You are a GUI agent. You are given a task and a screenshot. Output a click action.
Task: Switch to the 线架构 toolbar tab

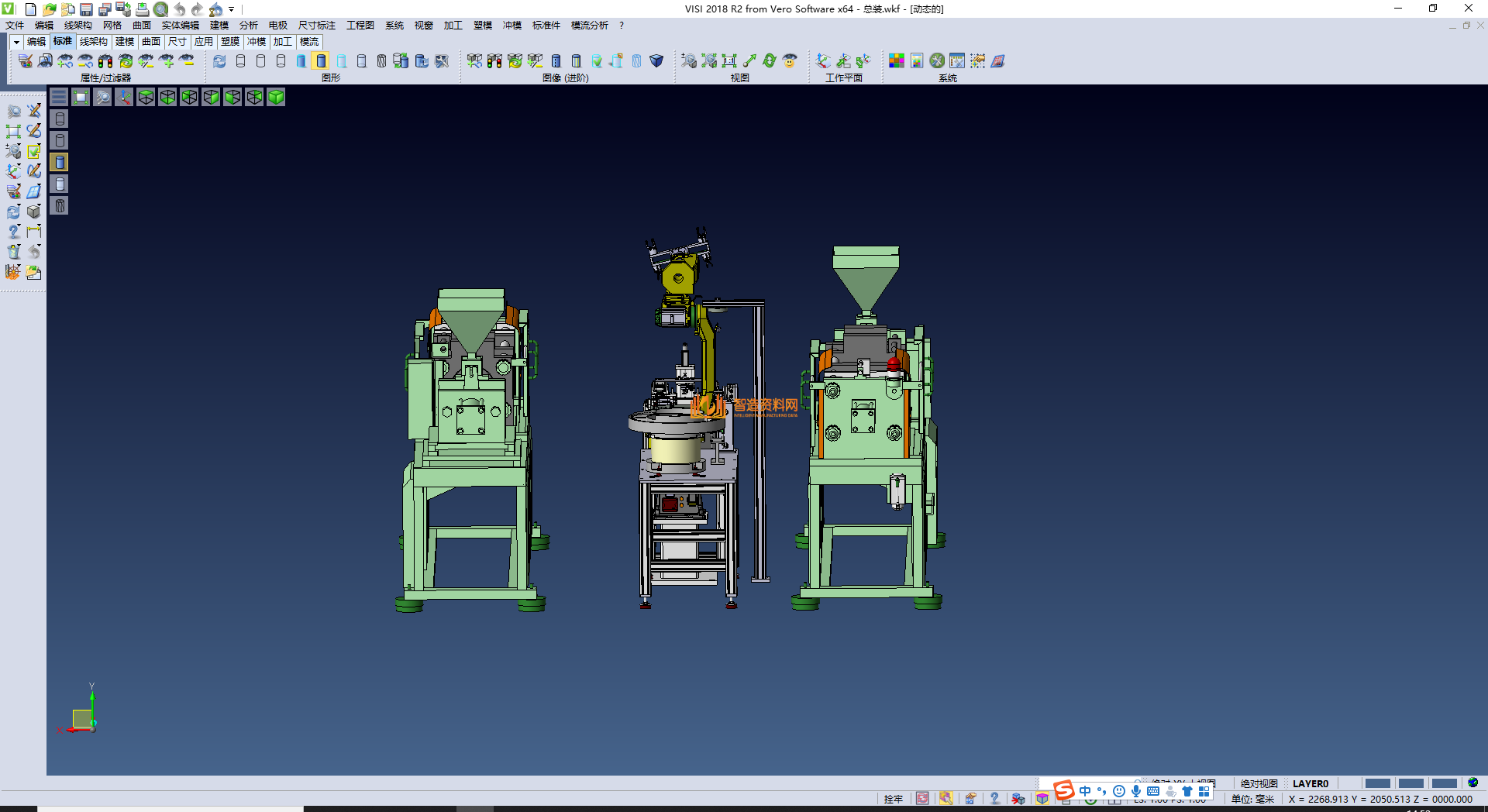tap(93, 42)
